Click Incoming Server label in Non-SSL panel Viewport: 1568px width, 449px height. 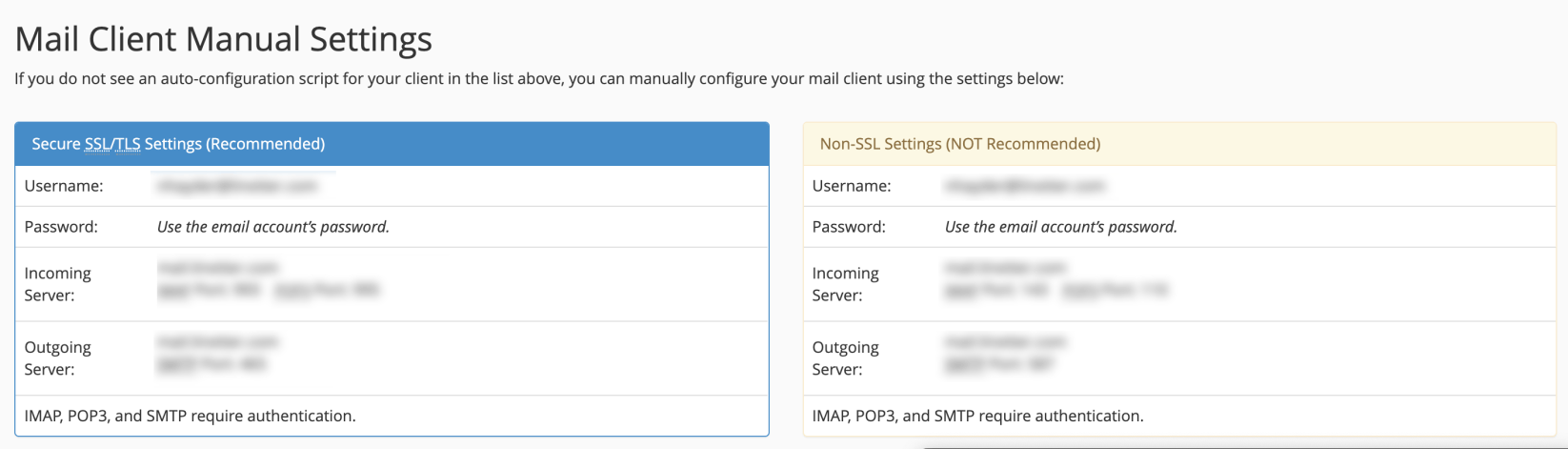pos(845,284)
